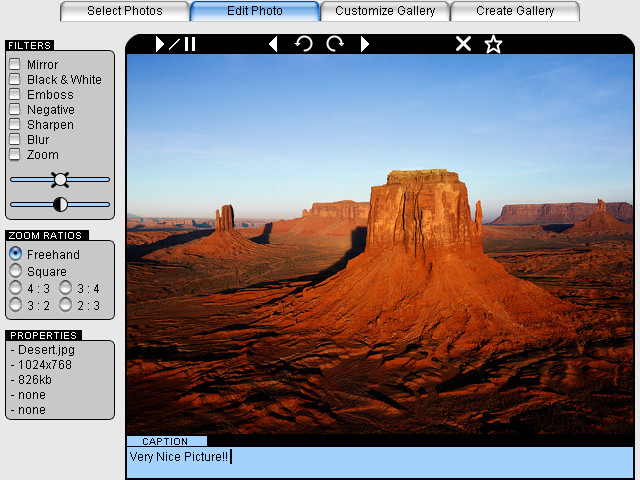Viewport: 640px width, 480px height.
Task: Mark the photo with the star icon
Action: tap(493, 44)
